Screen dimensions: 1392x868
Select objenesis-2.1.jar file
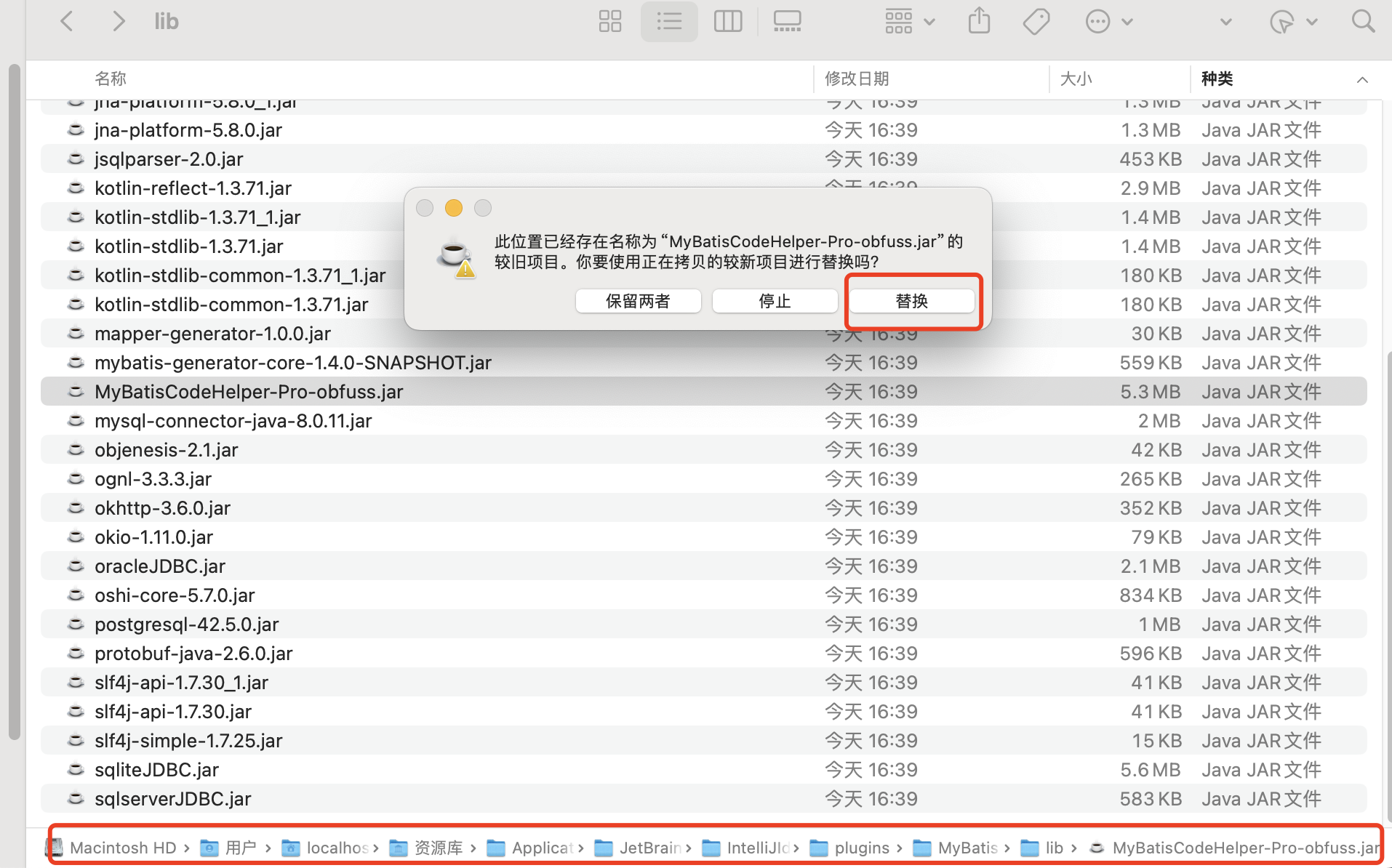point(704,450)
